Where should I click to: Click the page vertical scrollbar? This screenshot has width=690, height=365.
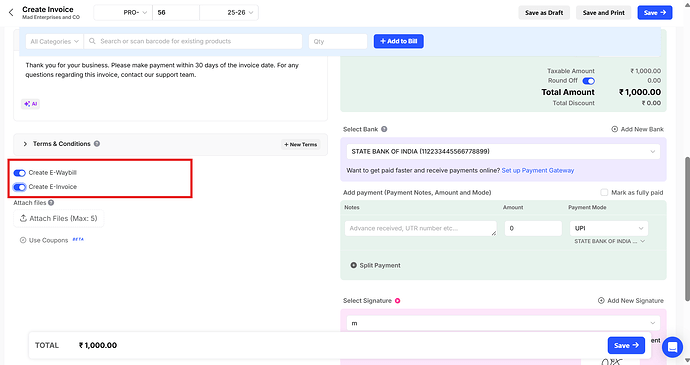point(687,229)
